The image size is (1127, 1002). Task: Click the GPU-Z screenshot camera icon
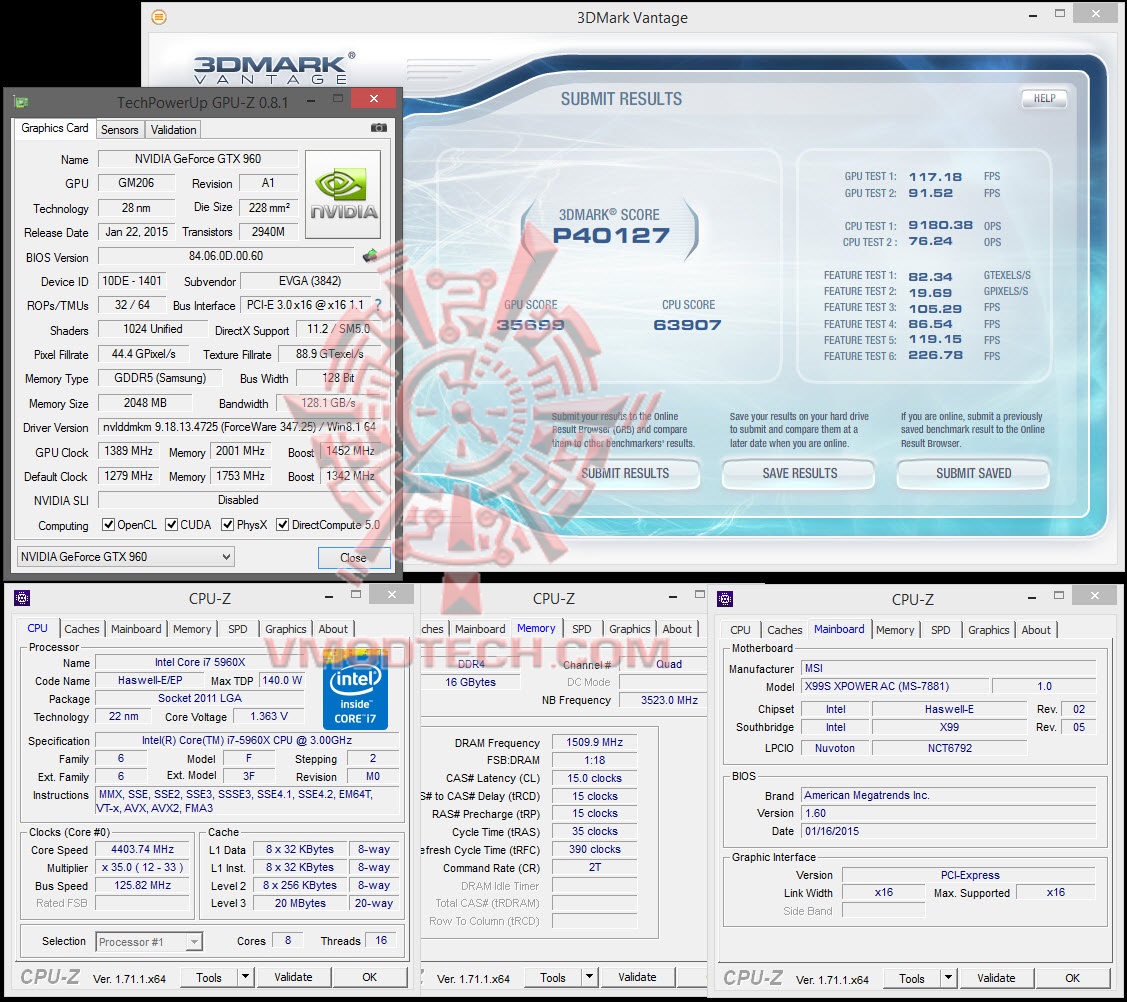point(379,128)
